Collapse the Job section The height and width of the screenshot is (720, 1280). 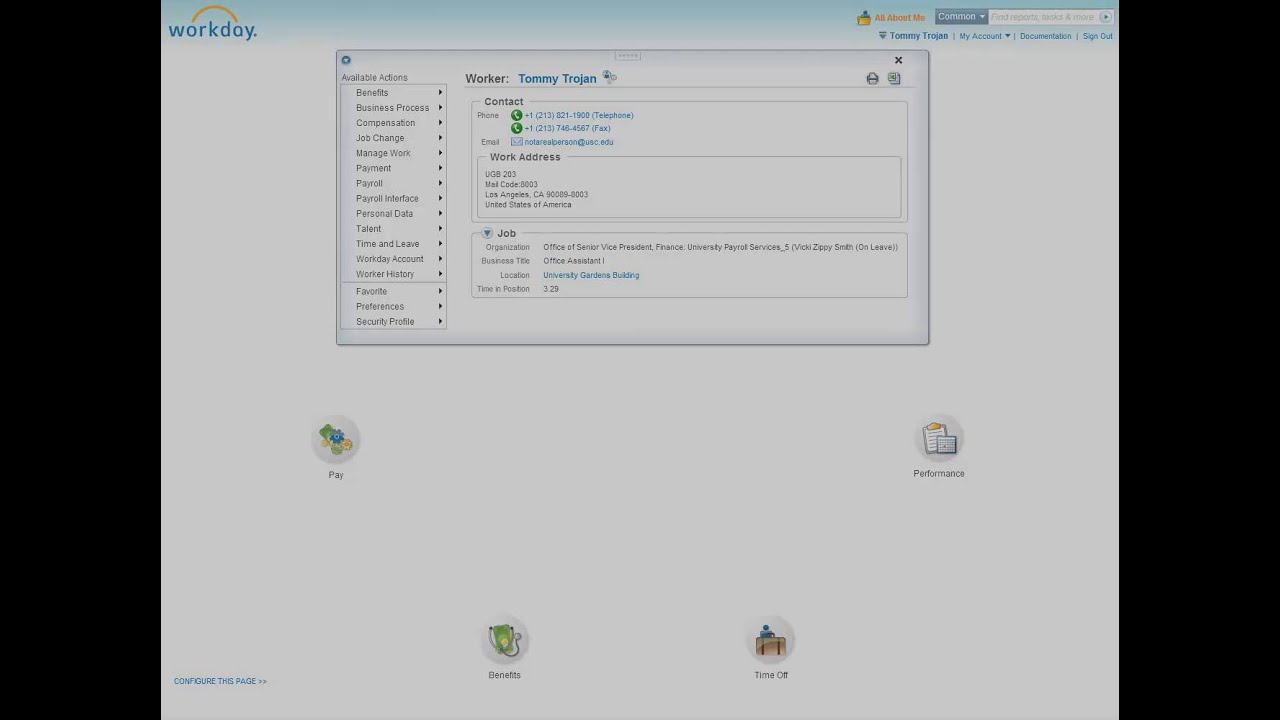tap(487, 233)
